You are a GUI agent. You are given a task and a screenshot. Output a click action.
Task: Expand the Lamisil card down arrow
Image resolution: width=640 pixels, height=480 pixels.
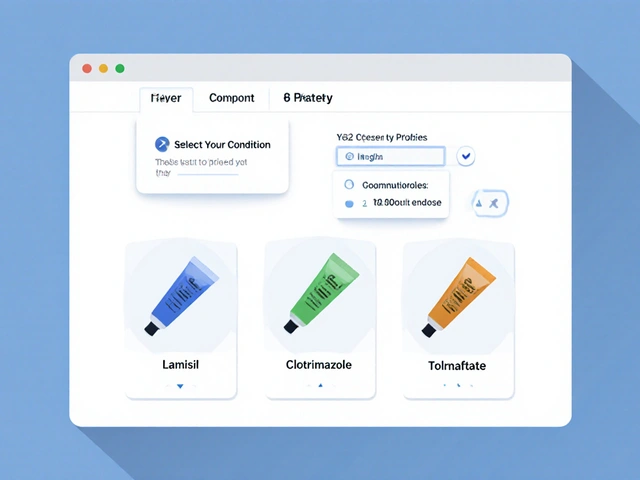tap(180, 385)
